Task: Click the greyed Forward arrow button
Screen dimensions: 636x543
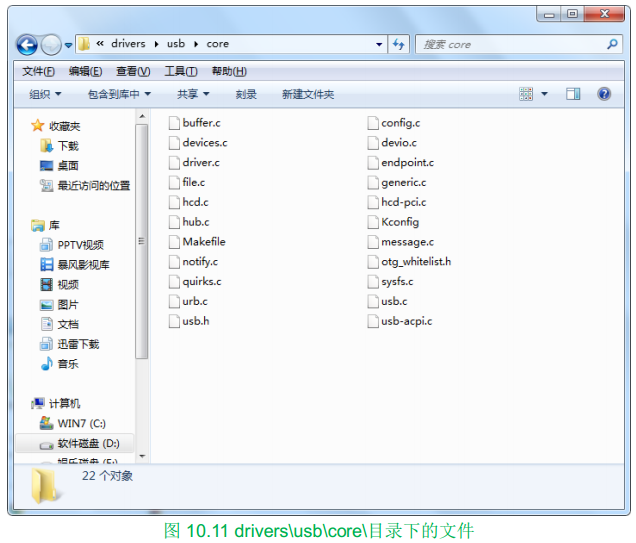Action: [51, 45]
